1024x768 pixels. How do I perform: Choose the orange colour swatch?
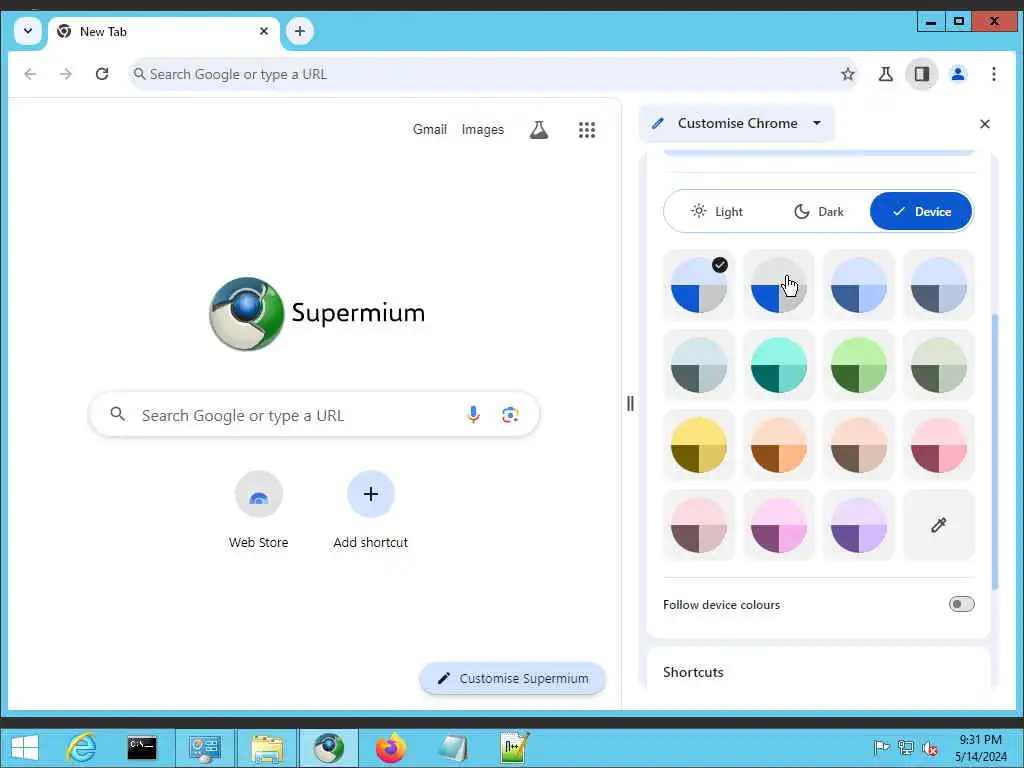(778, 445)
